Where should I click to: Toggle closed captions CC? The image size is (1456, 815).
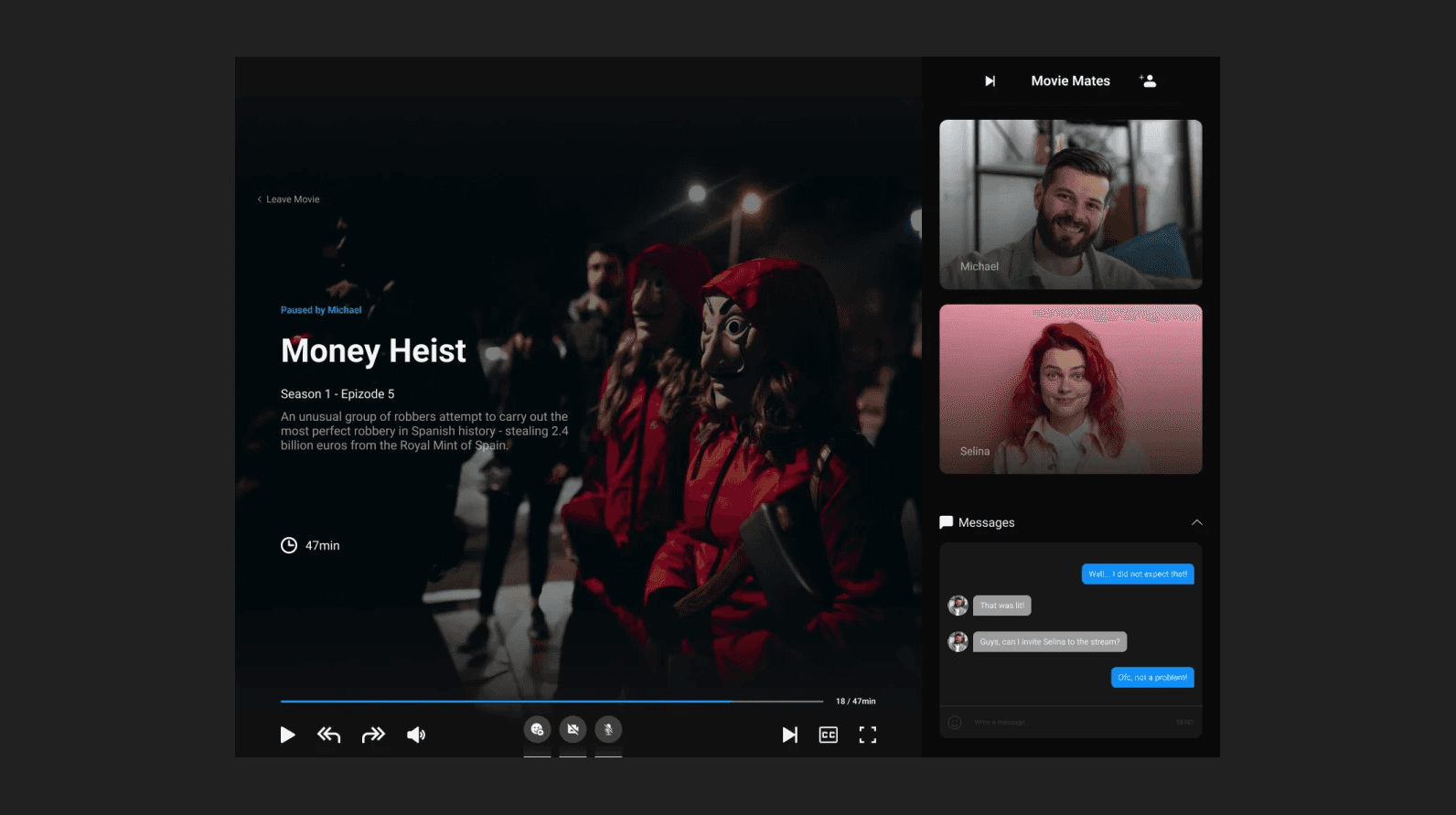point(829,735)
